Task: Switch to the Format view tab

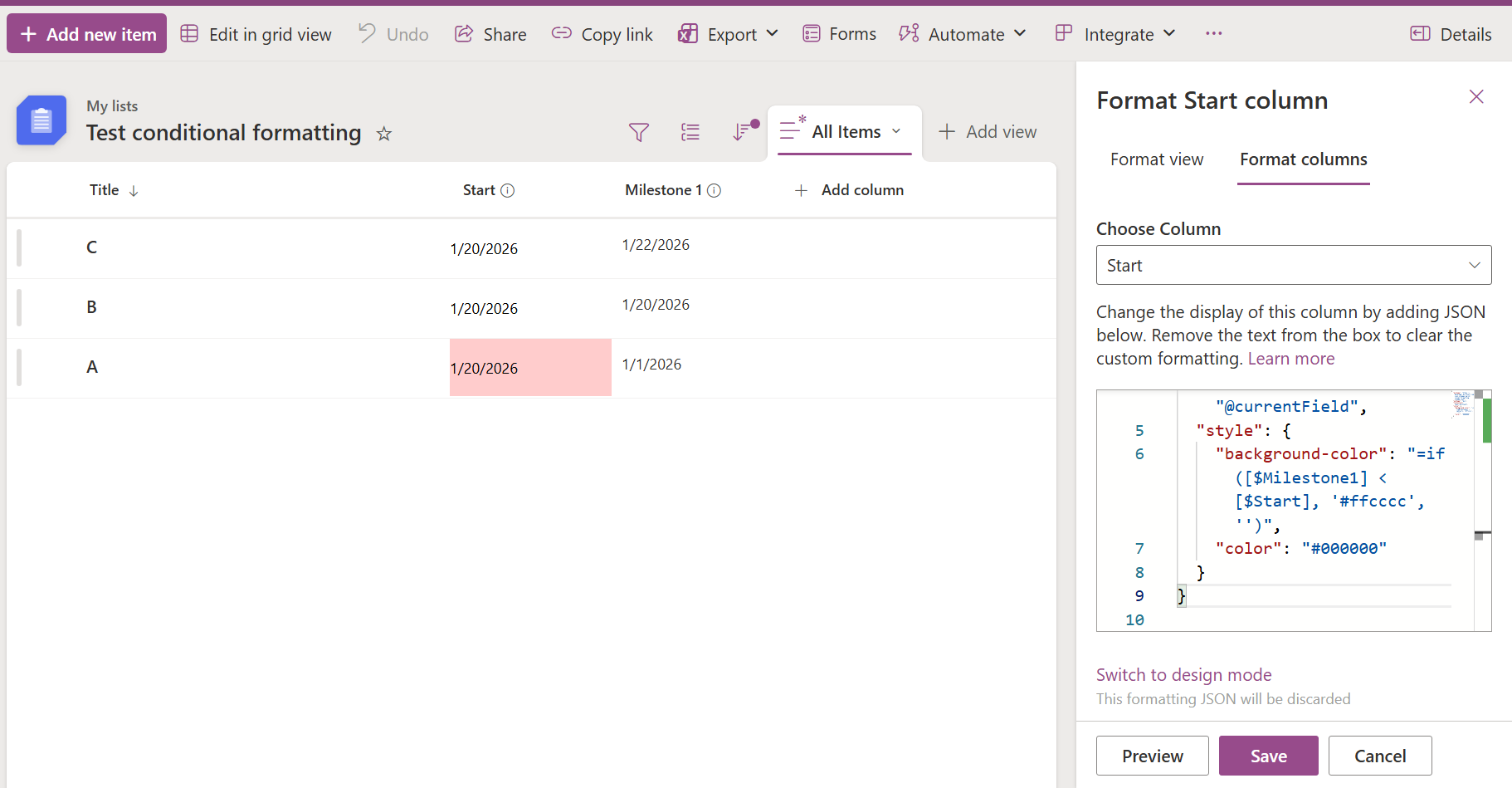Action: click(x=1157, y=159)
